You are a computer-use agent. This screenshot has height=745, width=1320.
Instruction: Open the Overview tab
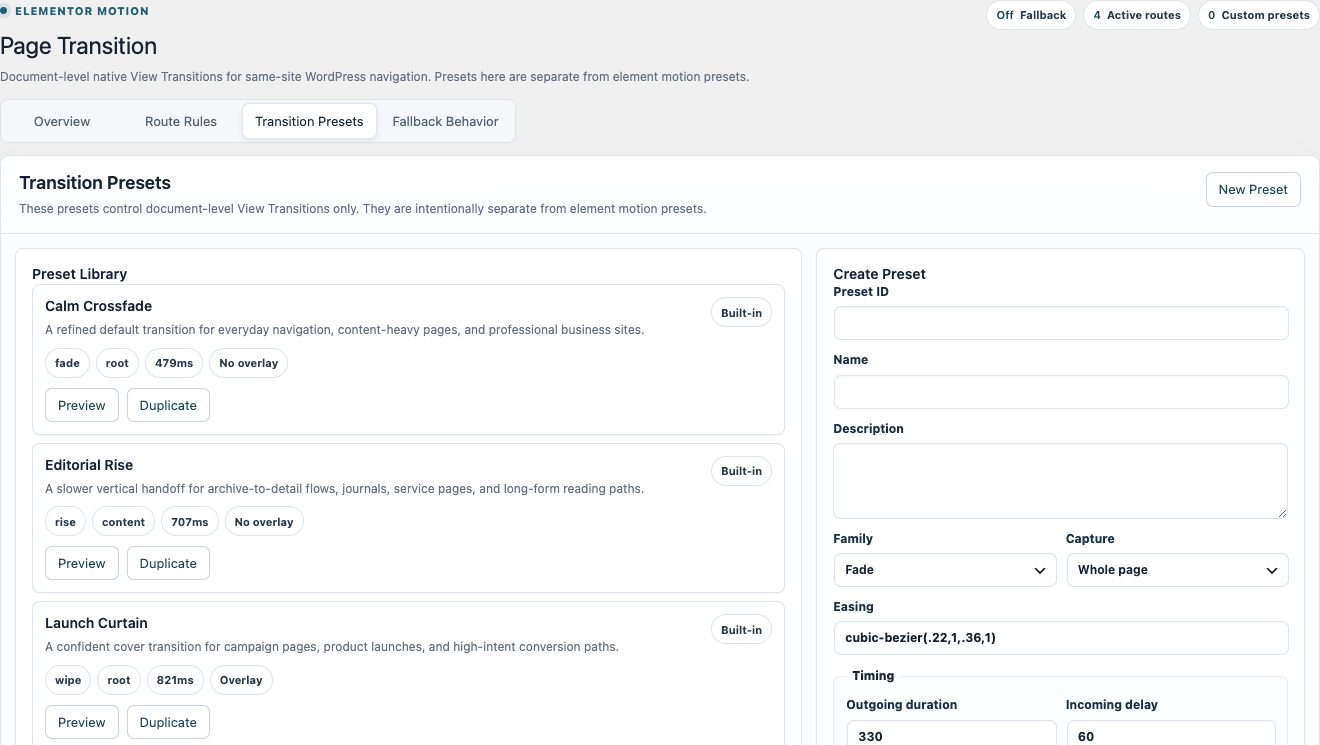pos(62,121)
